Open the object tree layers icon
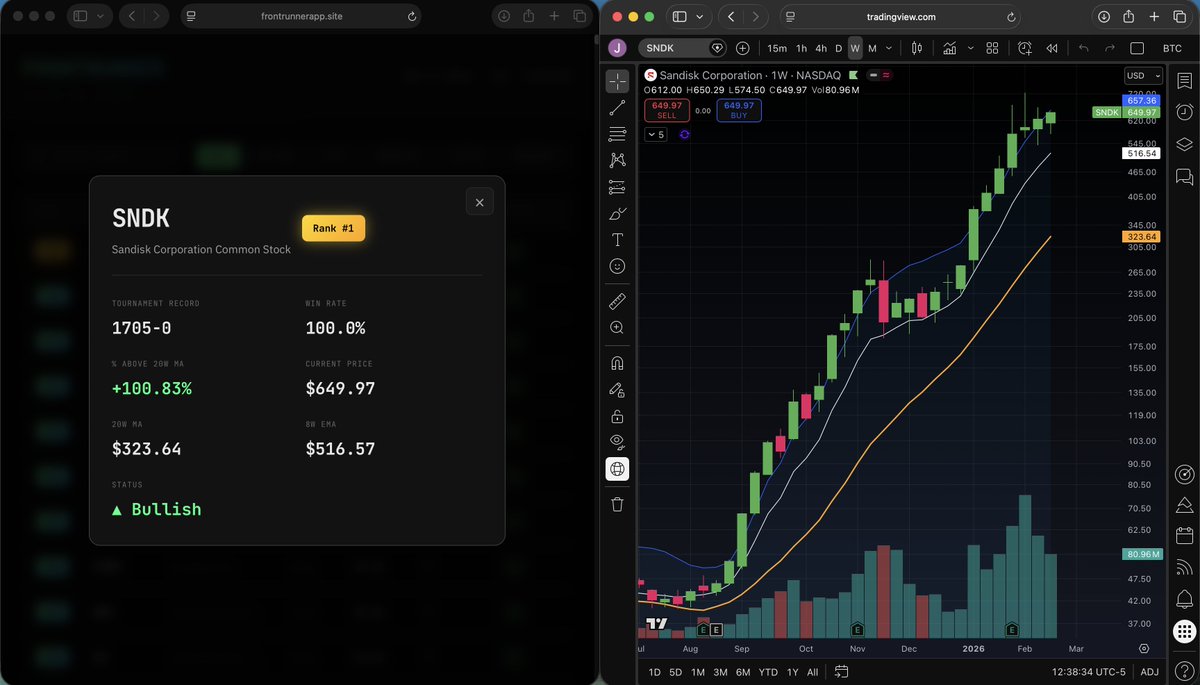1200x685 pixels. (1184, 144)
